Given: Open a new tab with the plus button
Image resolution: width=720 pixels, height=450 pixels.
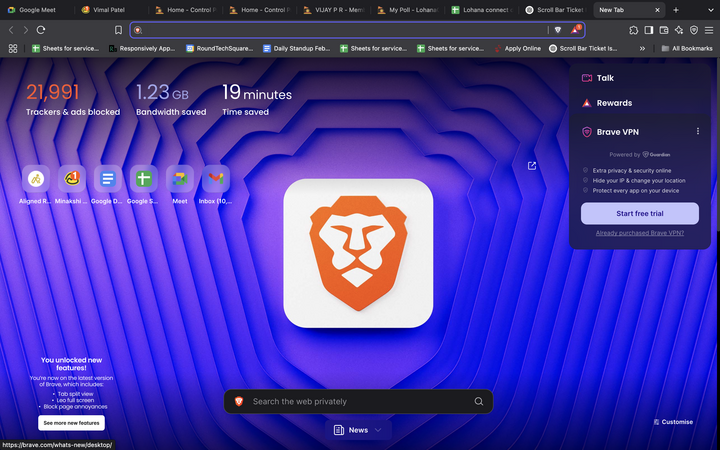Looking at the screenshot, I should point(675,10).
